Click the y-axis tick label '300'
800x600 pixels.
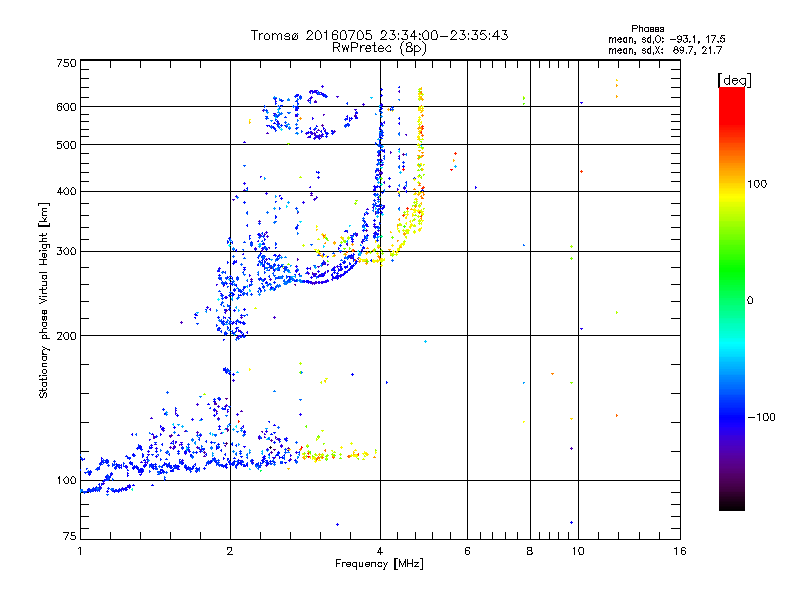click(x=66, y=252)
